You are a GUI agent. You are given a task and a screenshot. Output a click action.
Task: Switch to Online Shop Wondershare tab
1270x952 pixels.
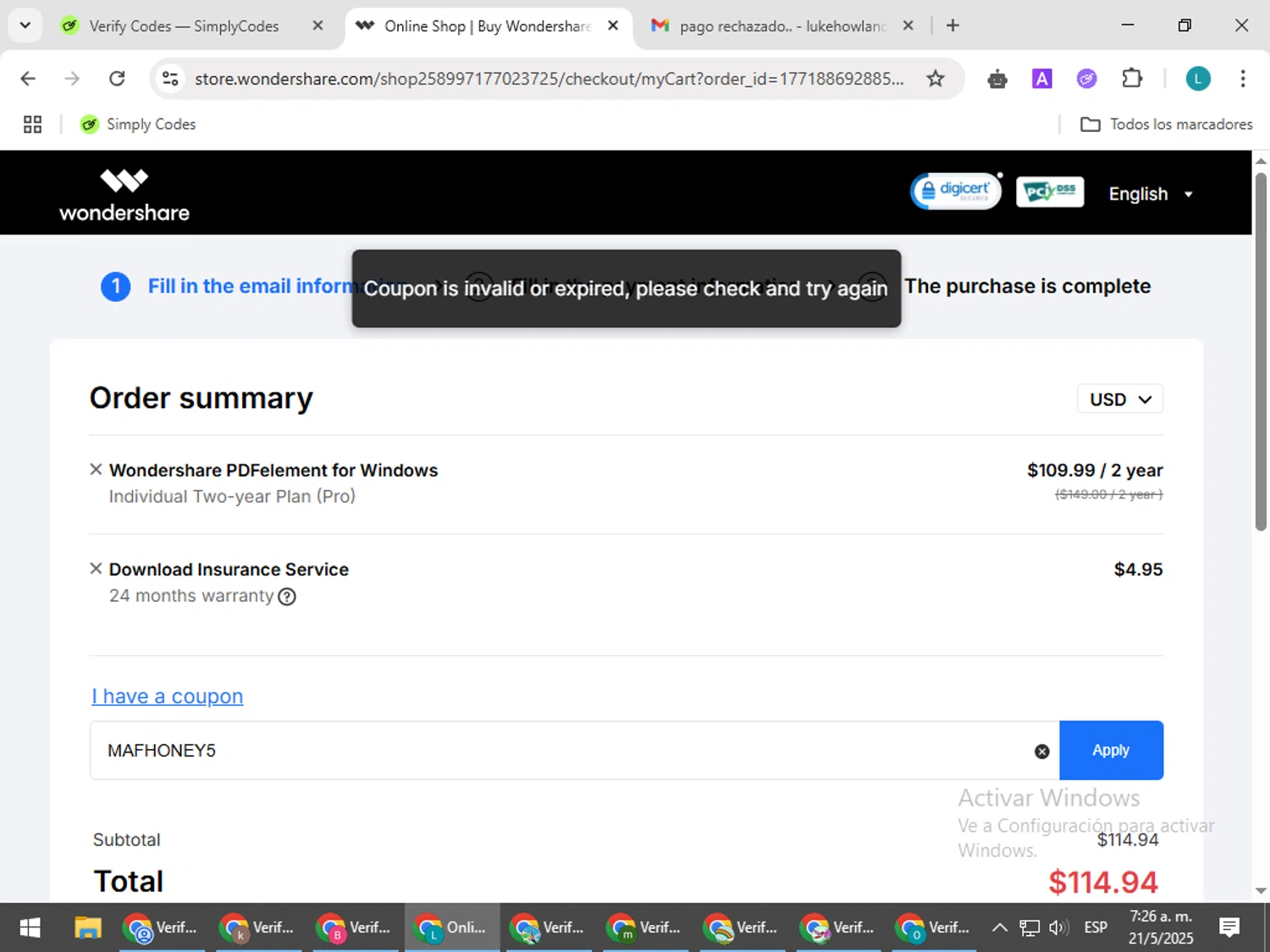(x=487, y=26)
